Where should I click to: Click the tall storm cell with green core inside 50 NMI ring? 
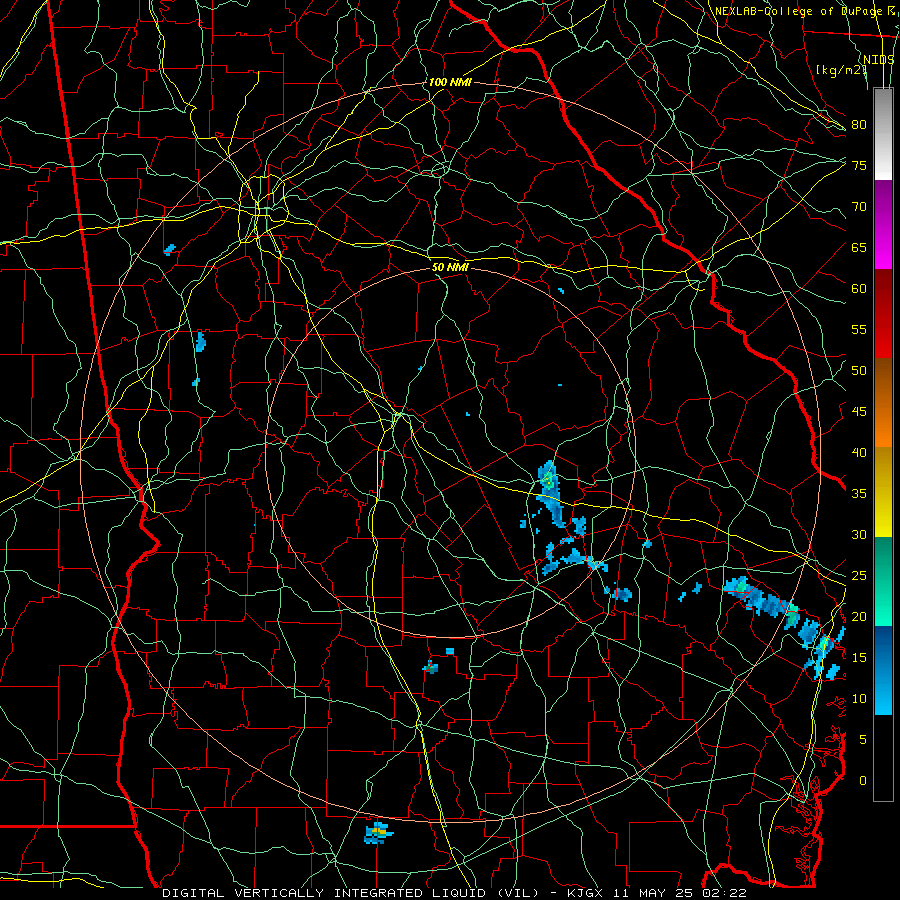[x=550, y=492]
